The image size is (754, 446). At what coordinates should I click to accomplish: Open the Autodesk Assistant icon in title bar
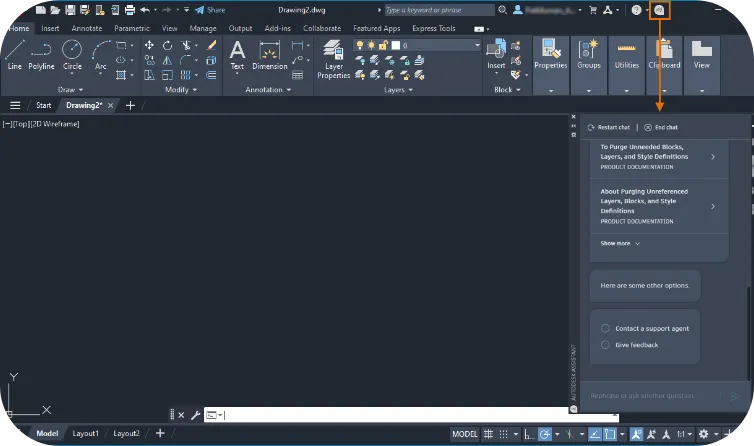click(x=659, y=10)
